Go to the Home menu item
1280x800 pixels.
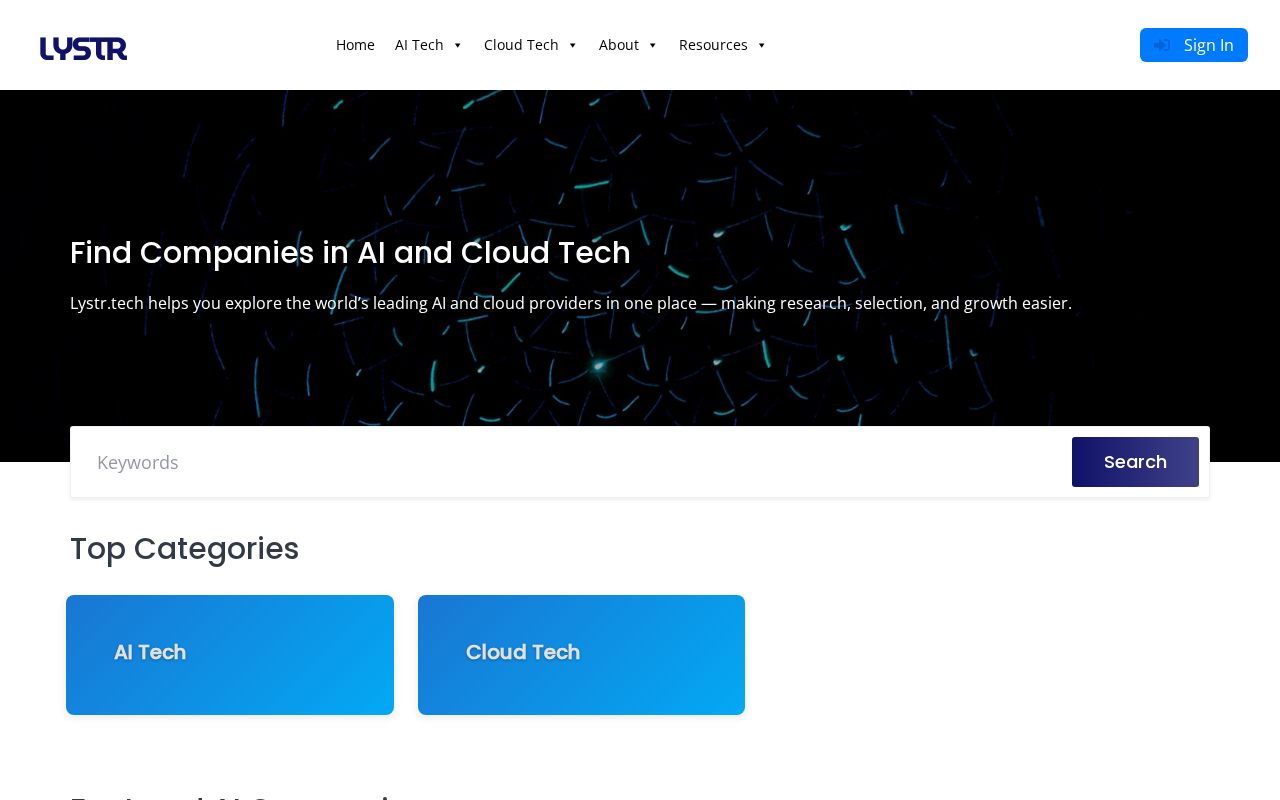(x=355, y=45)
